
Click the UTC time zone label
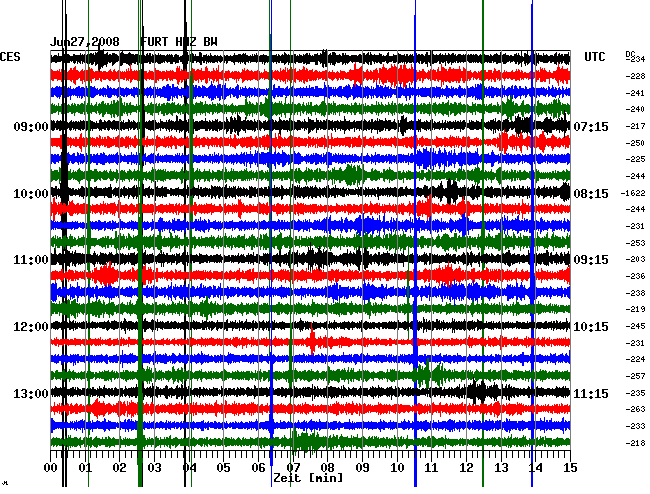[x=594, y=57]
